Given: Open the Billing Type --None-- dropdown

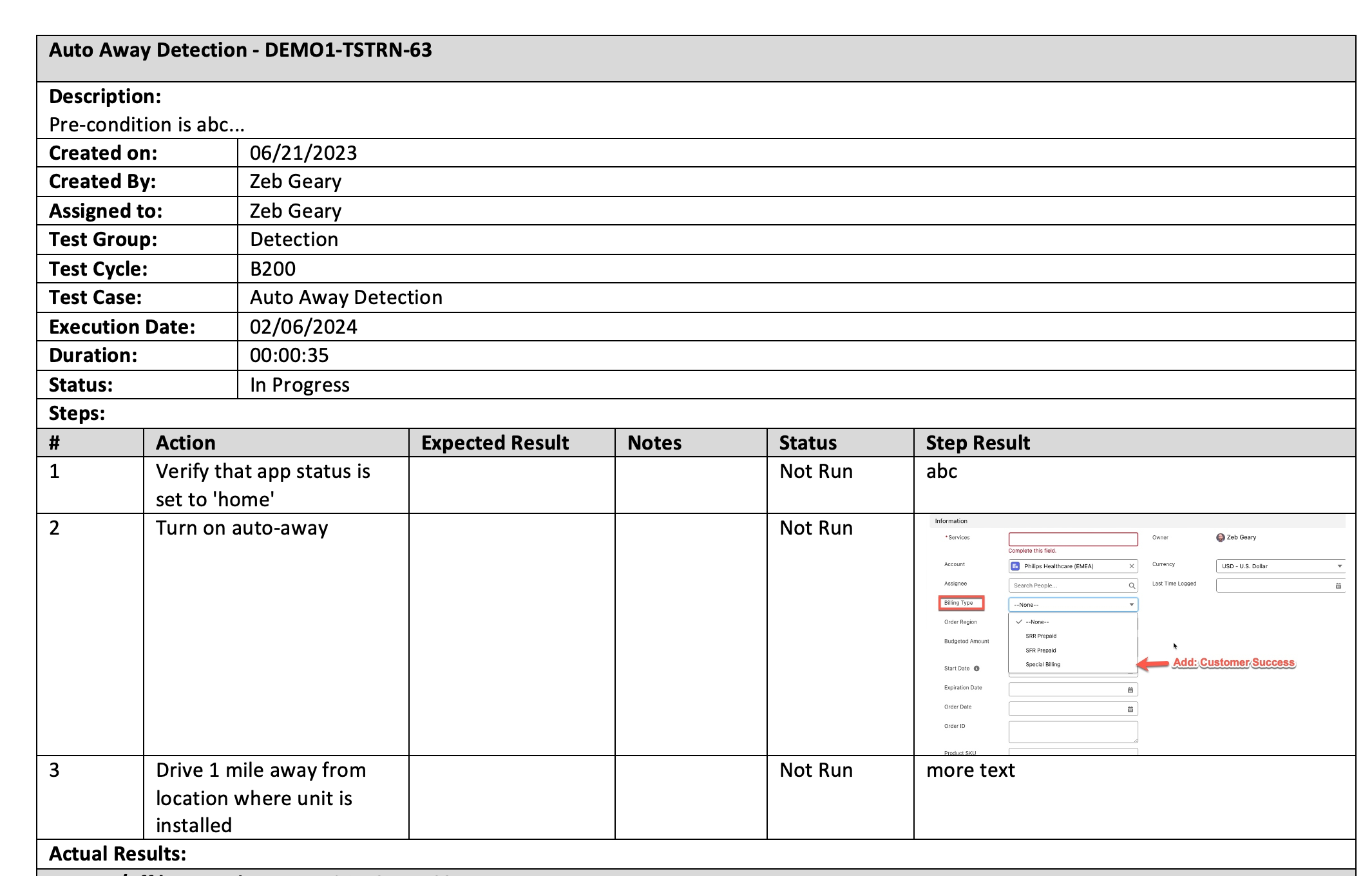Looking at the screenshot, I should point(1073,605).
